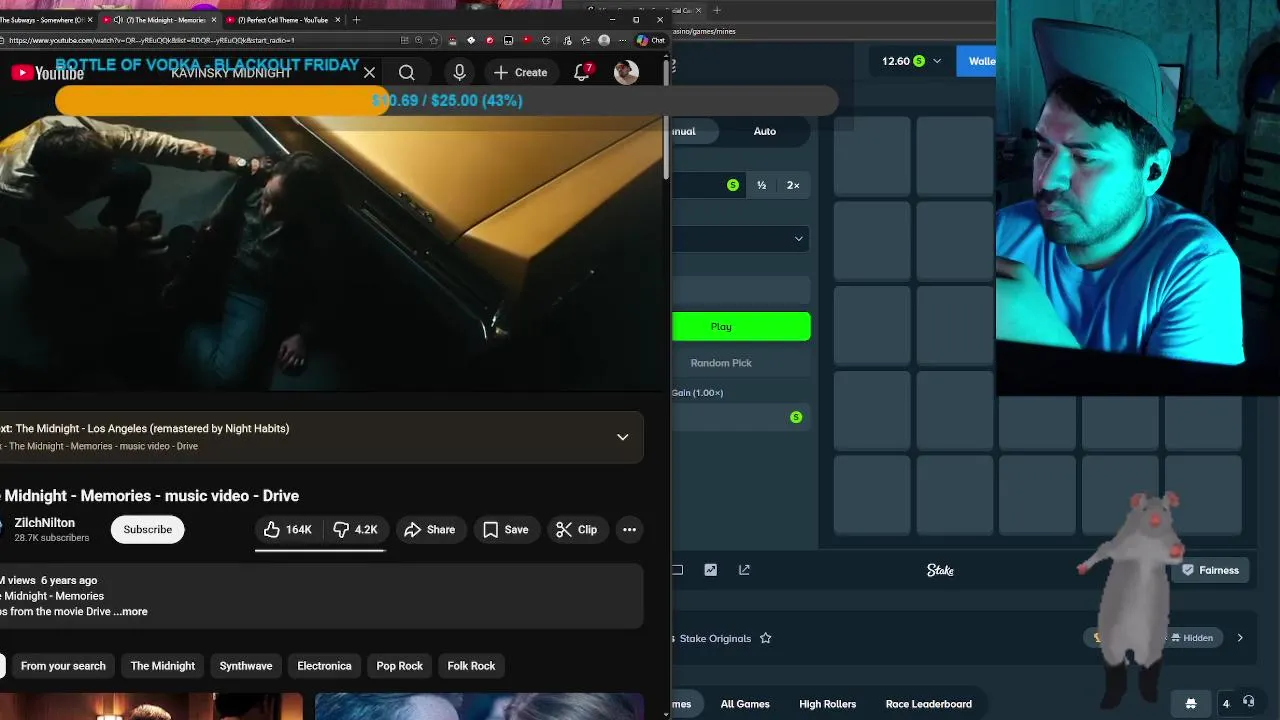Click the live stats chart icon in Stake
The image size is (1280, 720).
click(710, 570)
